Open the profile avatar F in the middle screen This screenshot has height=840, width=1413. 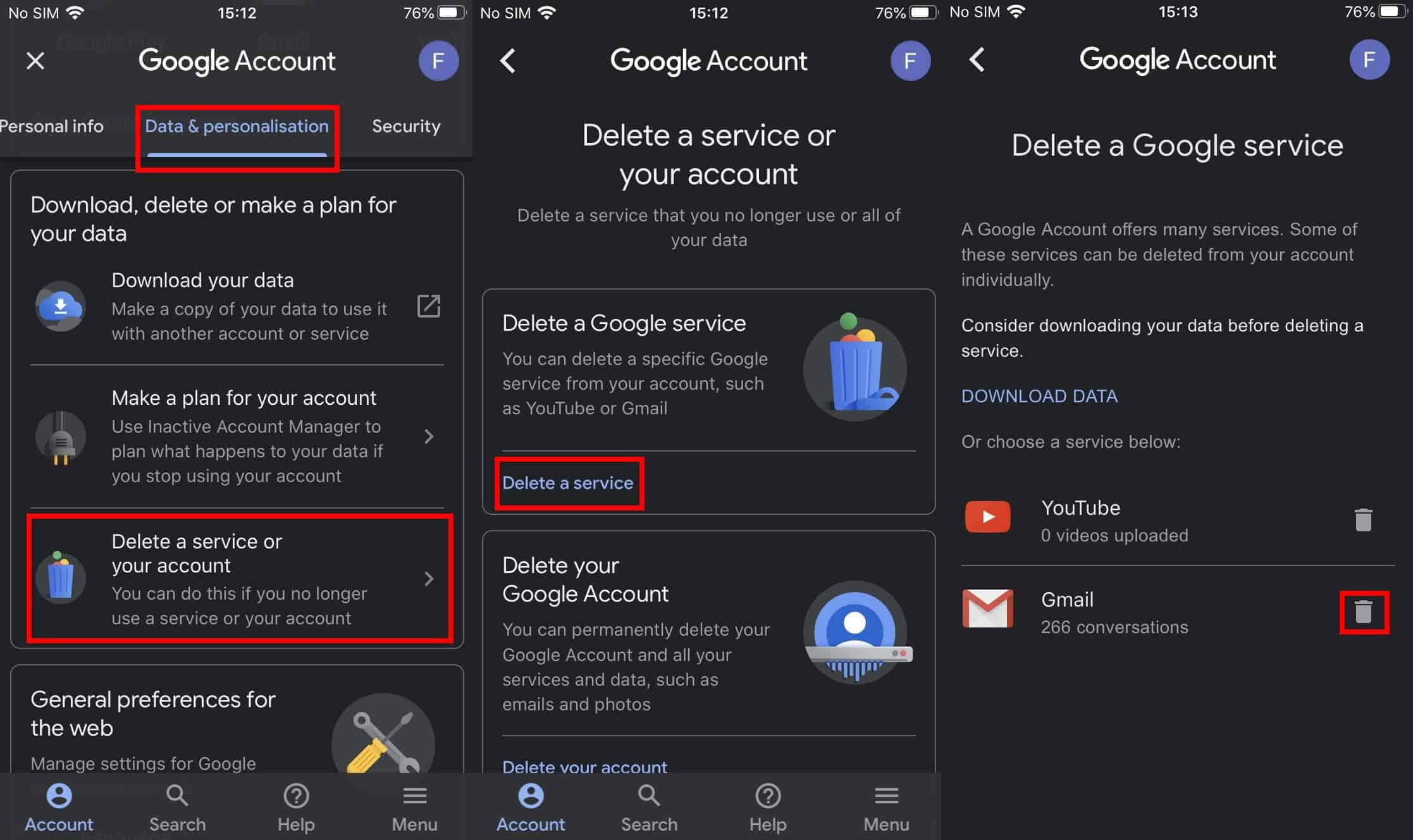pos(910,61)
